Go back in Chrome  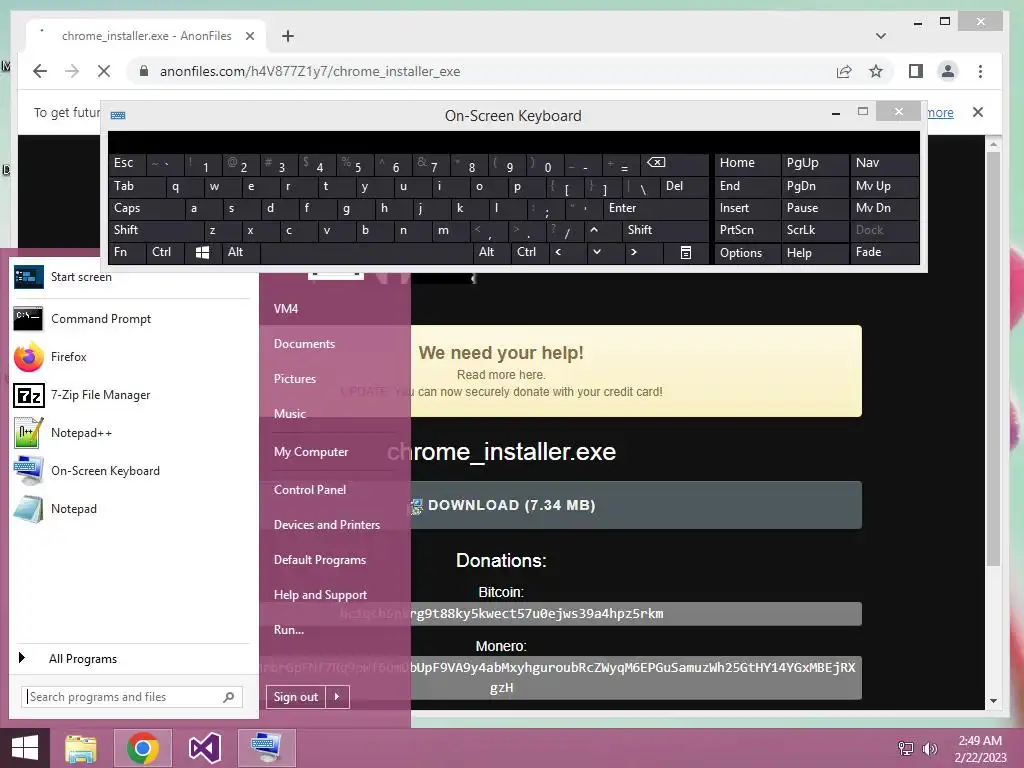(x=40, y=71)
